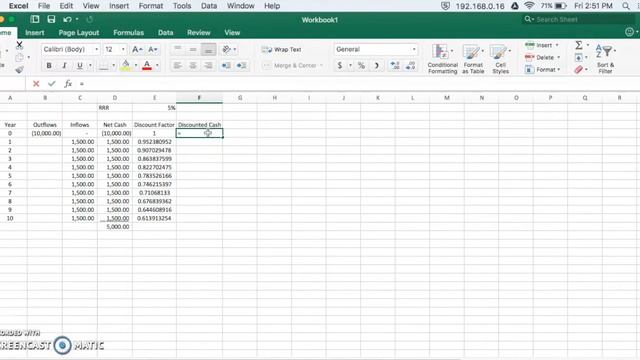
Task: Open Conditional Formatting menu
Action: pos(442,59)
